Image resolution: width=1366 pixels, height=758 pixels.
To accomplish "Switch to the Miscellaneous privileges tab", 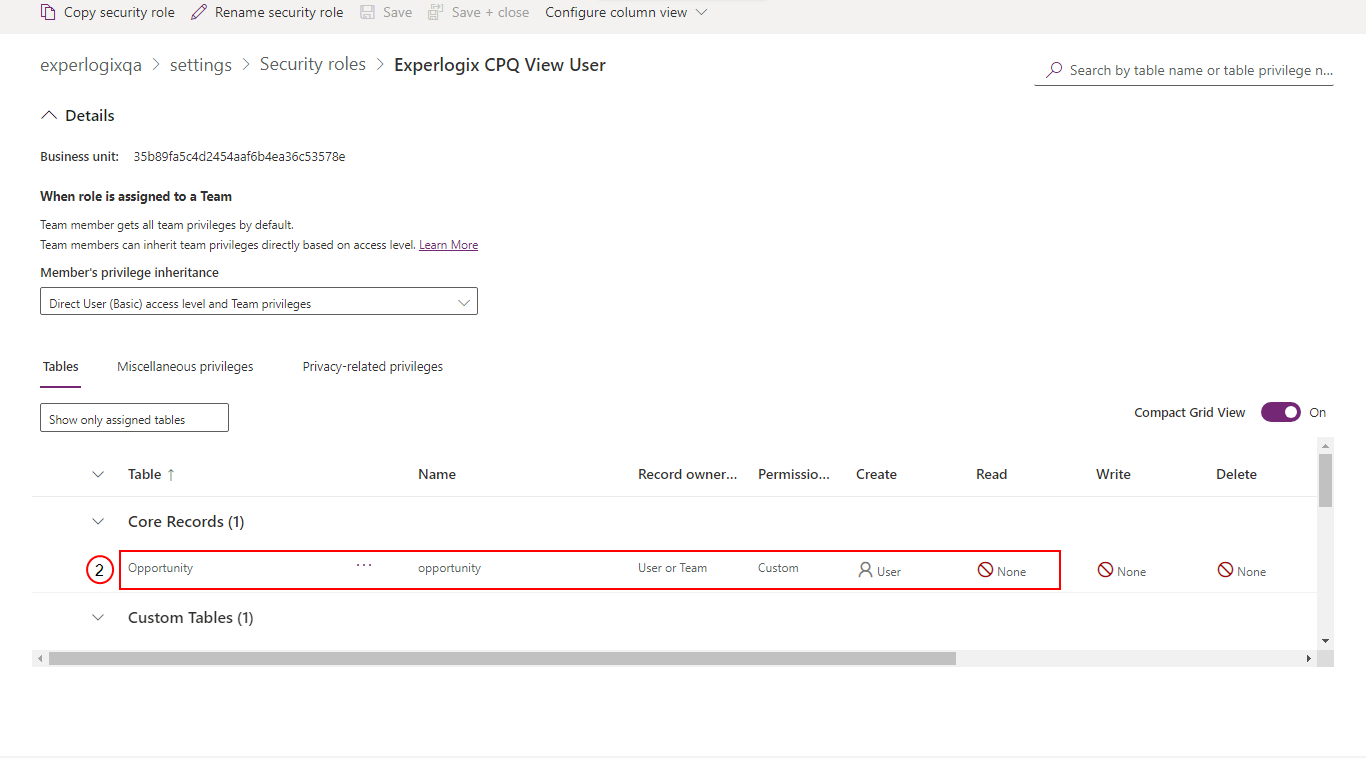I will (x=185, y=367).
